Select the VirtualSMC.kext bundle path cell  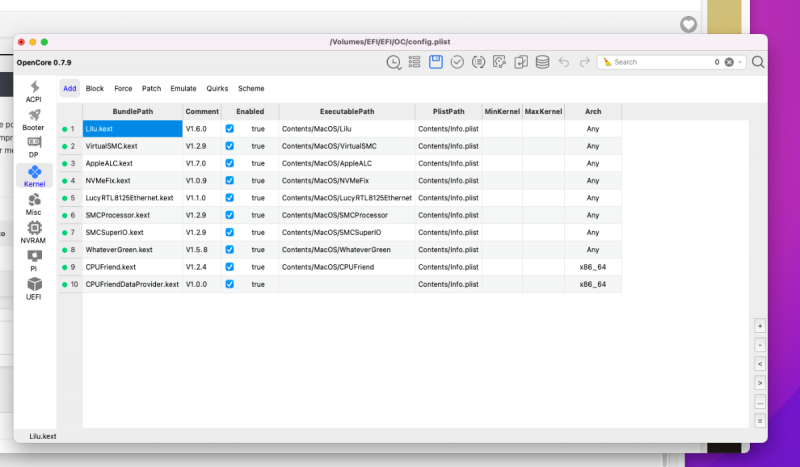(133, 146)
